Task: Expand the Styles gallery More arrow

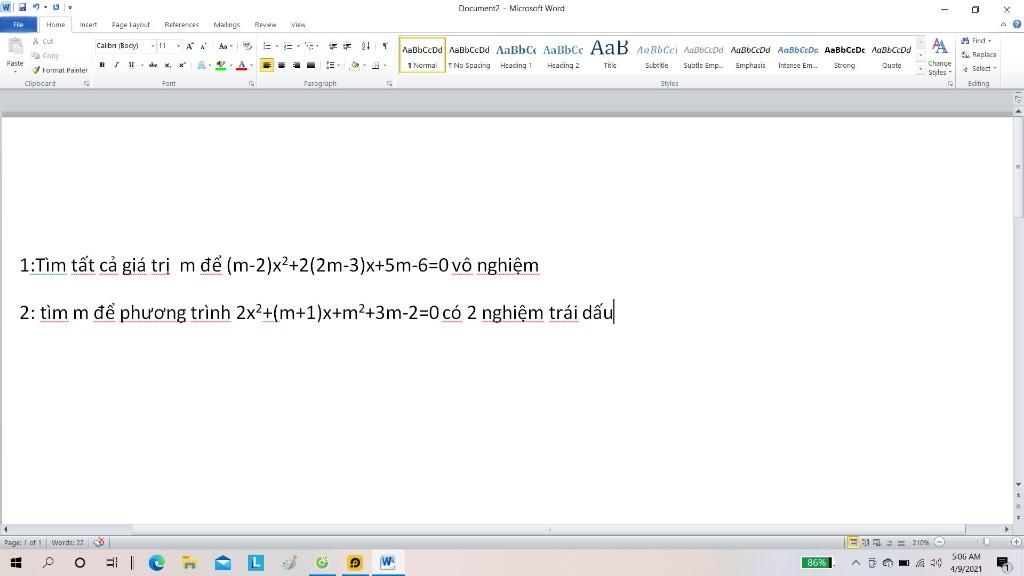Action: [x=920, y=69]
